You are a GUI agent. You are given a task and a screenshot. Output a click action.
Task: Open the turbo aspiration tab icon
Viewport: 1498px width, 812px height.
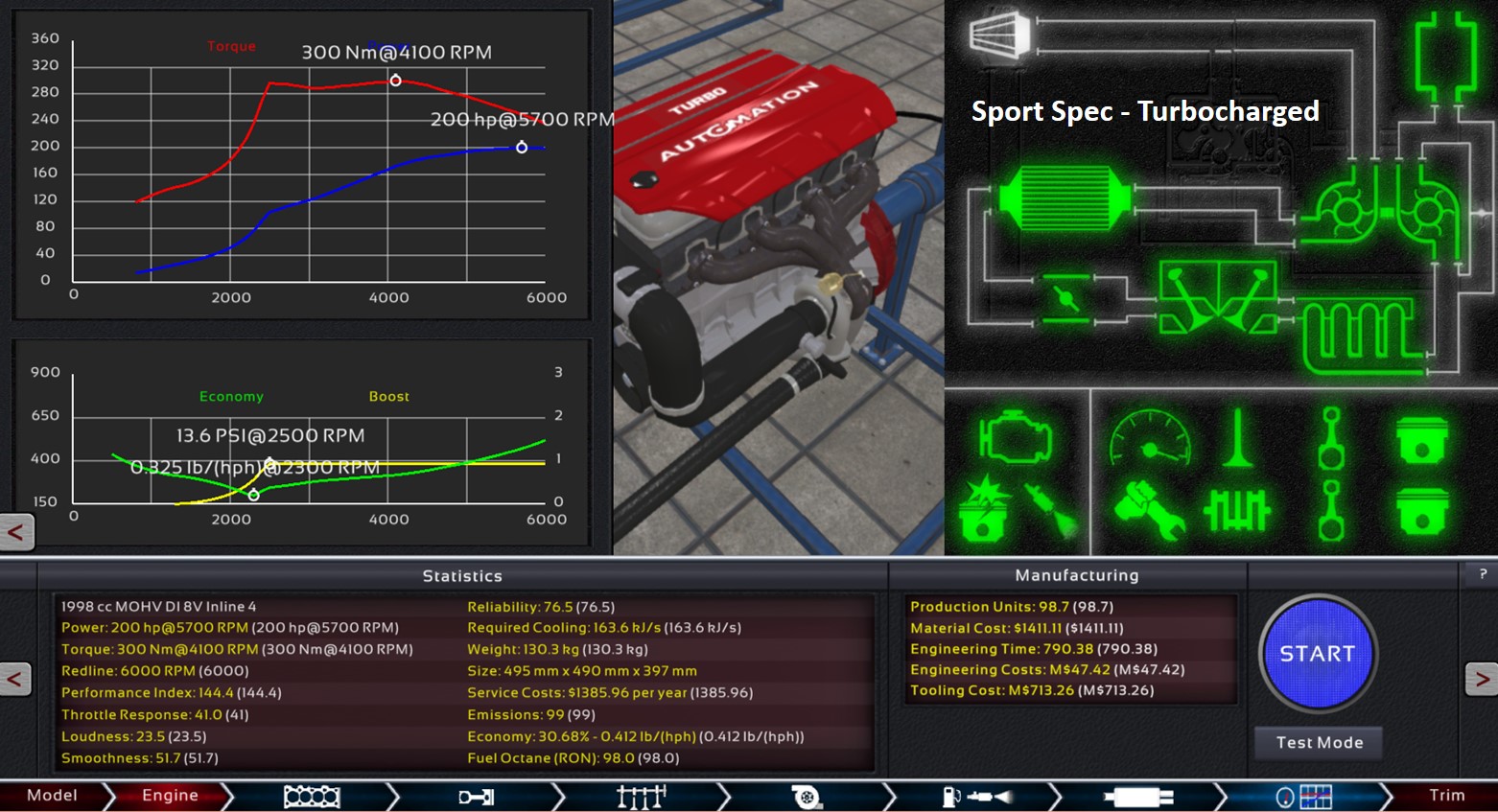pos(807,796)
